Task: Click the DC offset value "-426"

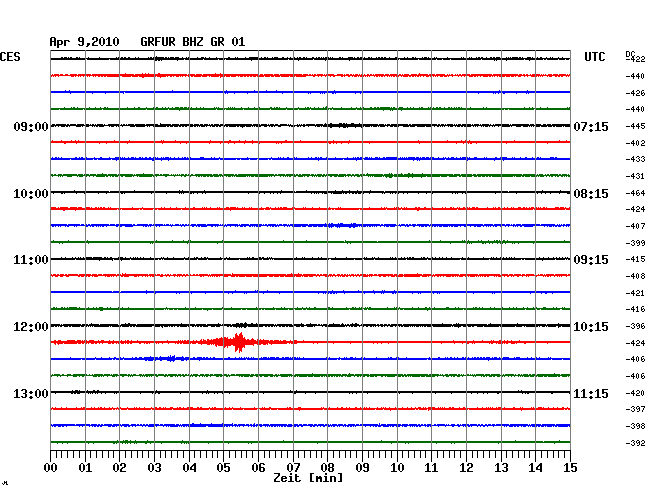Action: (x=635, y=93)
